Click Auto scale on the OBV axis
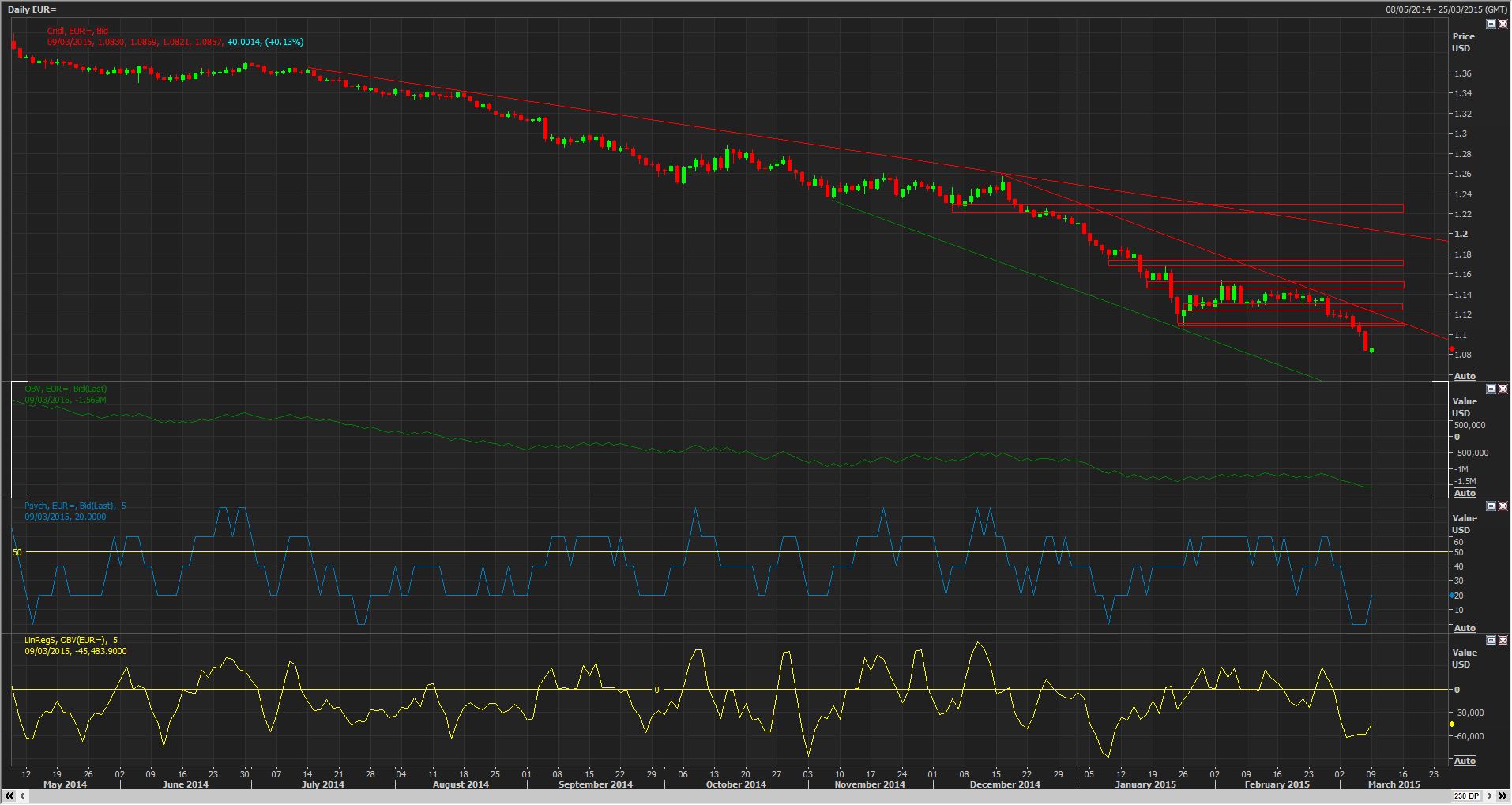Screen dimensions: 1512x805 coord(1465,493)
